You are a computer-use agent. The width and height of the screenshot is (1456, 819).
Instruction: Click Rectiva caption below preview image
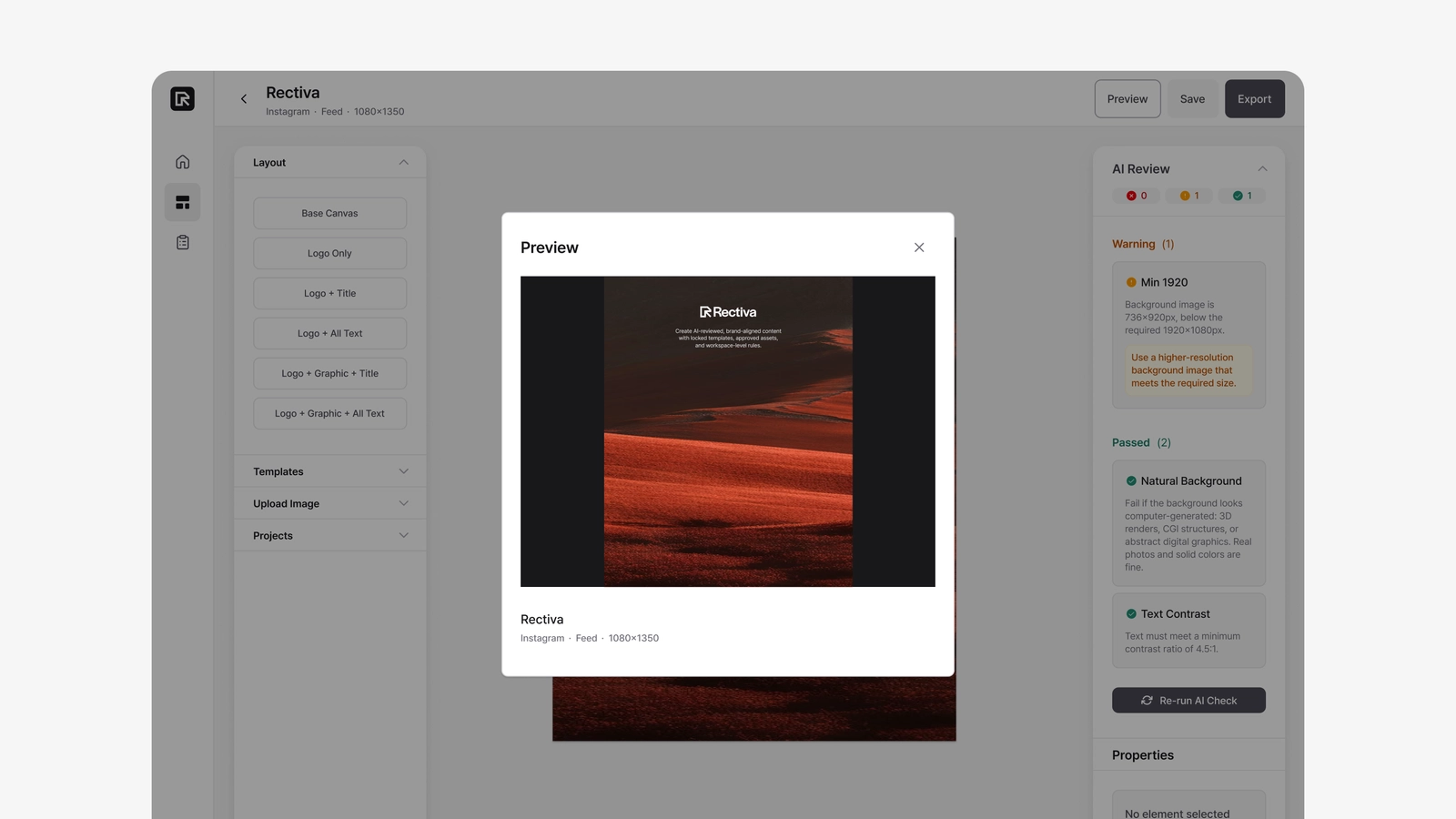tap(541, 620)
